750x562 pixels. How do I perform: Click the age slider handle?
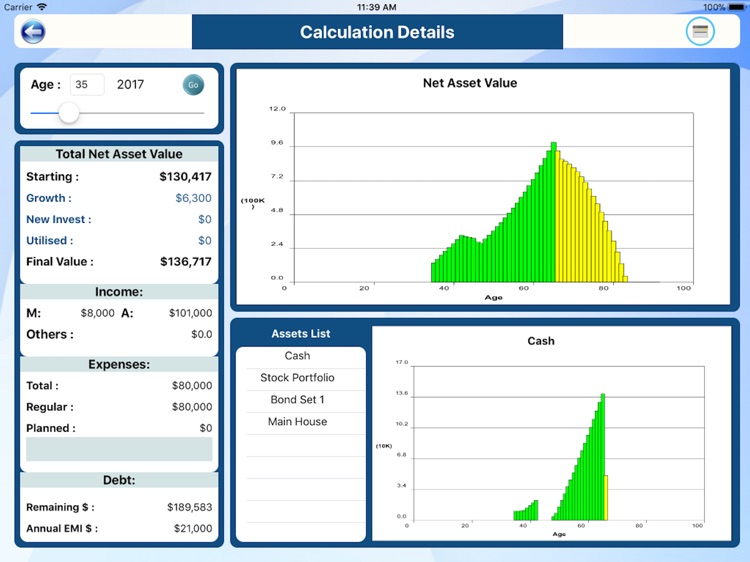(69, 113)
